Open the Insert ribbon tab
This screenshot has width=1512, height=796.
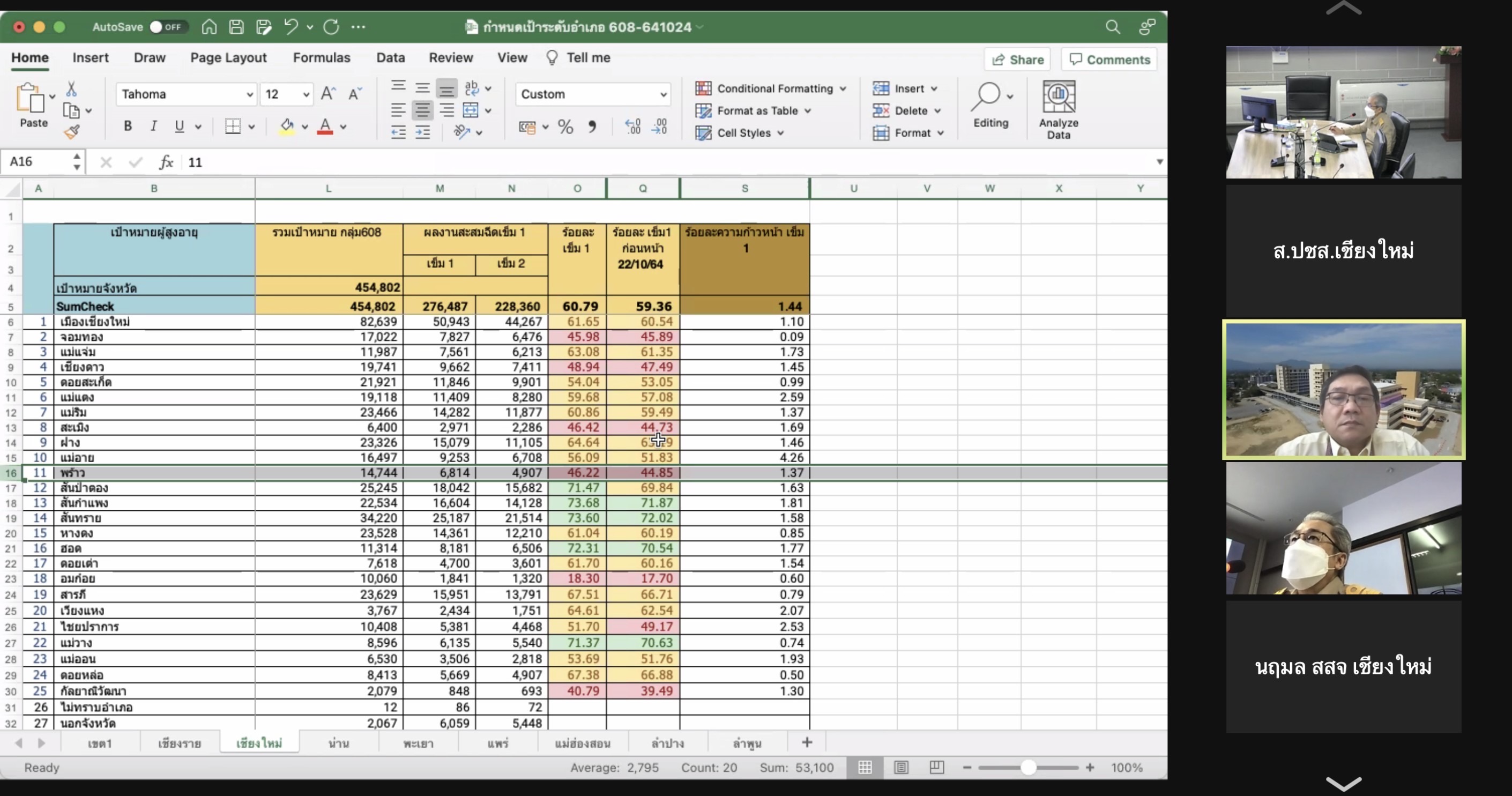click(91, 57)
